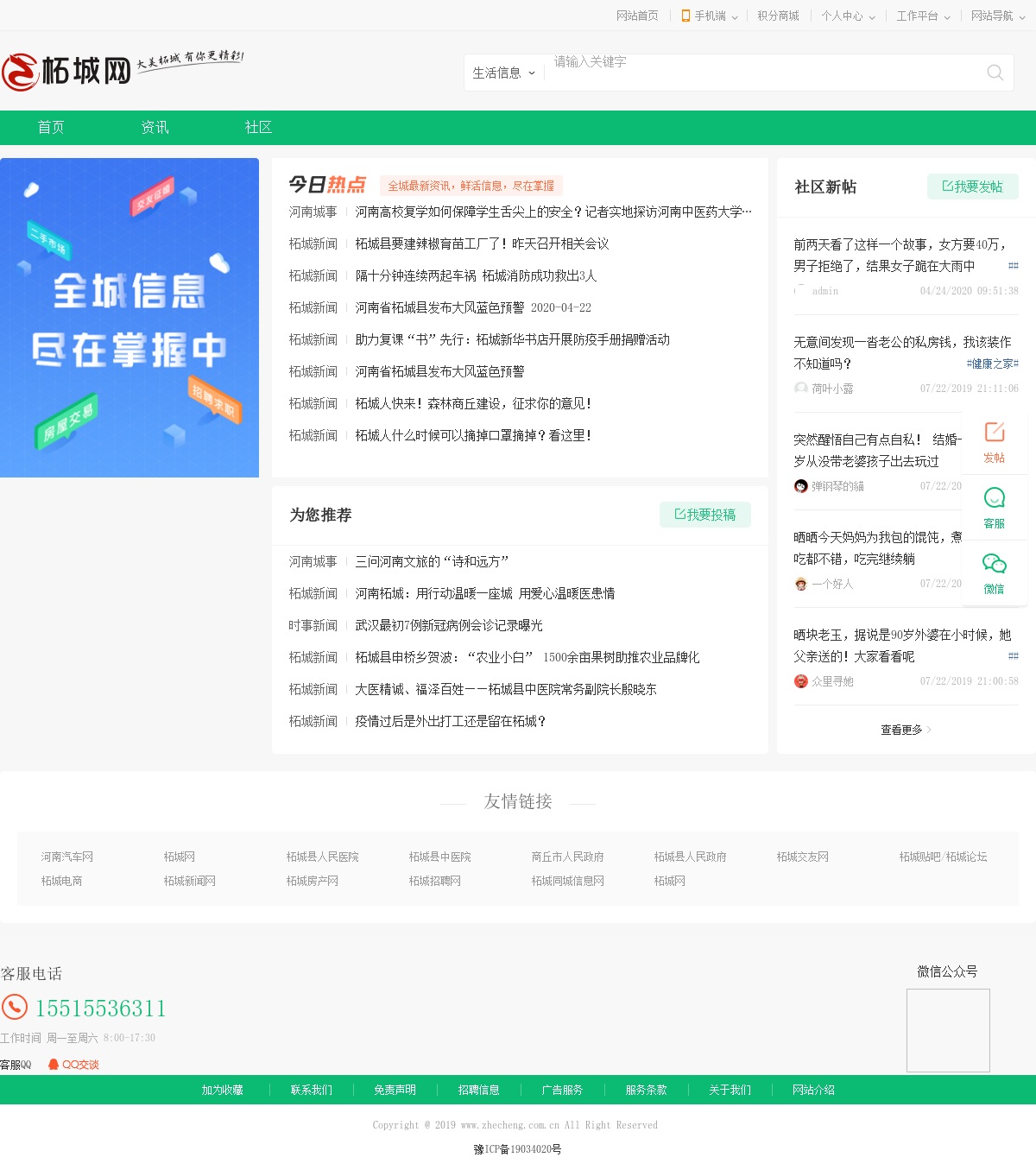Image resolution: width=1036 pixels, height=1170 pixels.
Task: Click 招聘信息 in the footer bar
Action: (478, 1090)
